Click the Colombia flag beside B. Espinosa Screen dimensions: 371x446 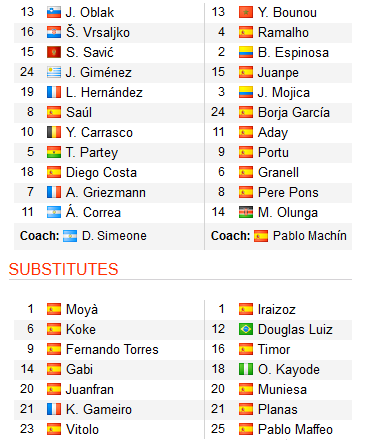click(246, 53)
